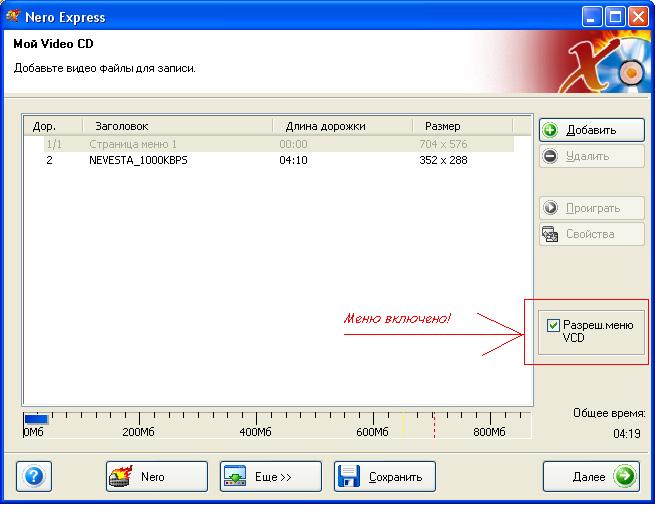Sort by the Дор. column header
655x526 pixels.
pyautogui.click(x=53, y=126)
